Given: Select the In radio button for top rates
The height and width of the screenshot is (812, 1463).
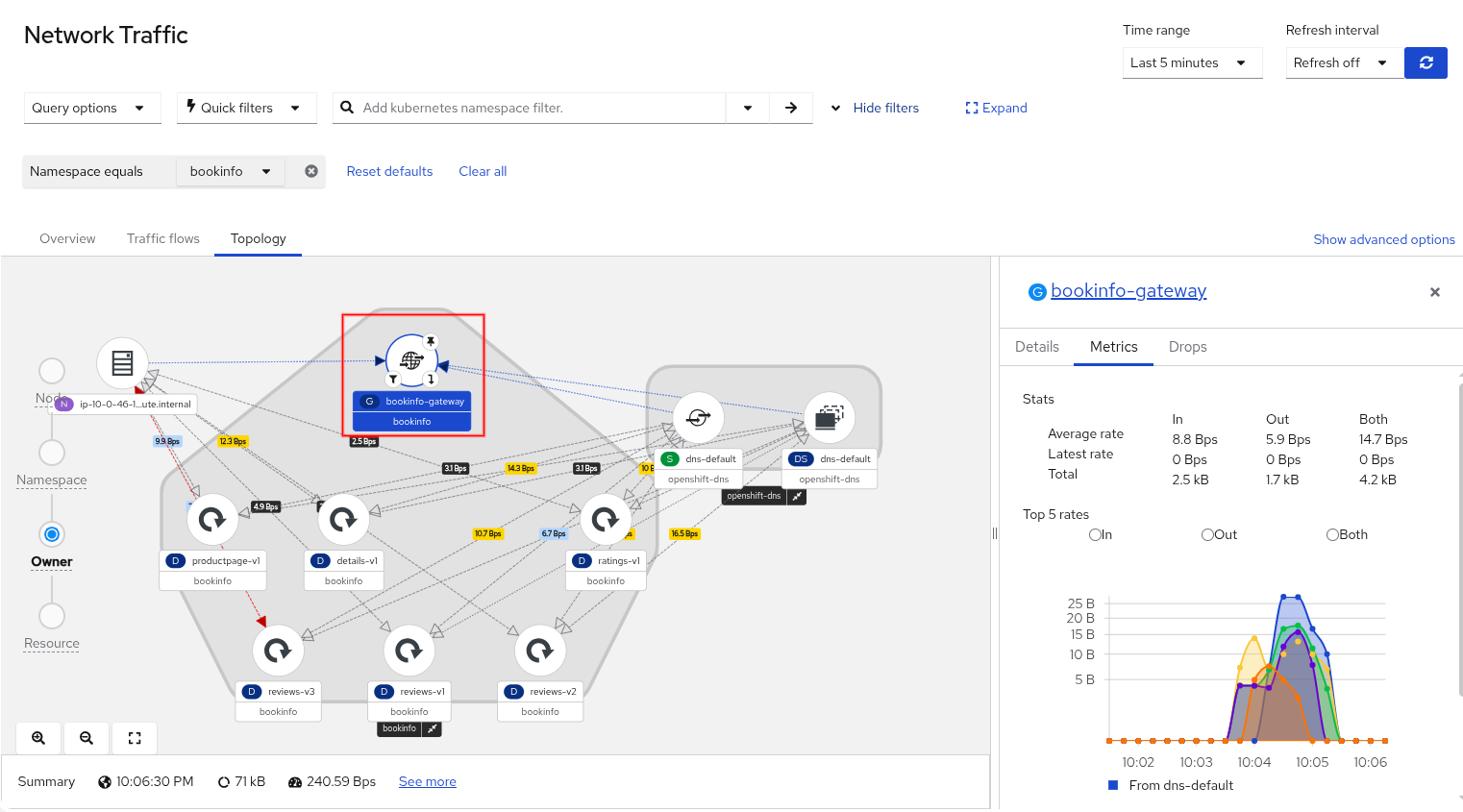Looking at the screenshot, I should [1094, 534].
